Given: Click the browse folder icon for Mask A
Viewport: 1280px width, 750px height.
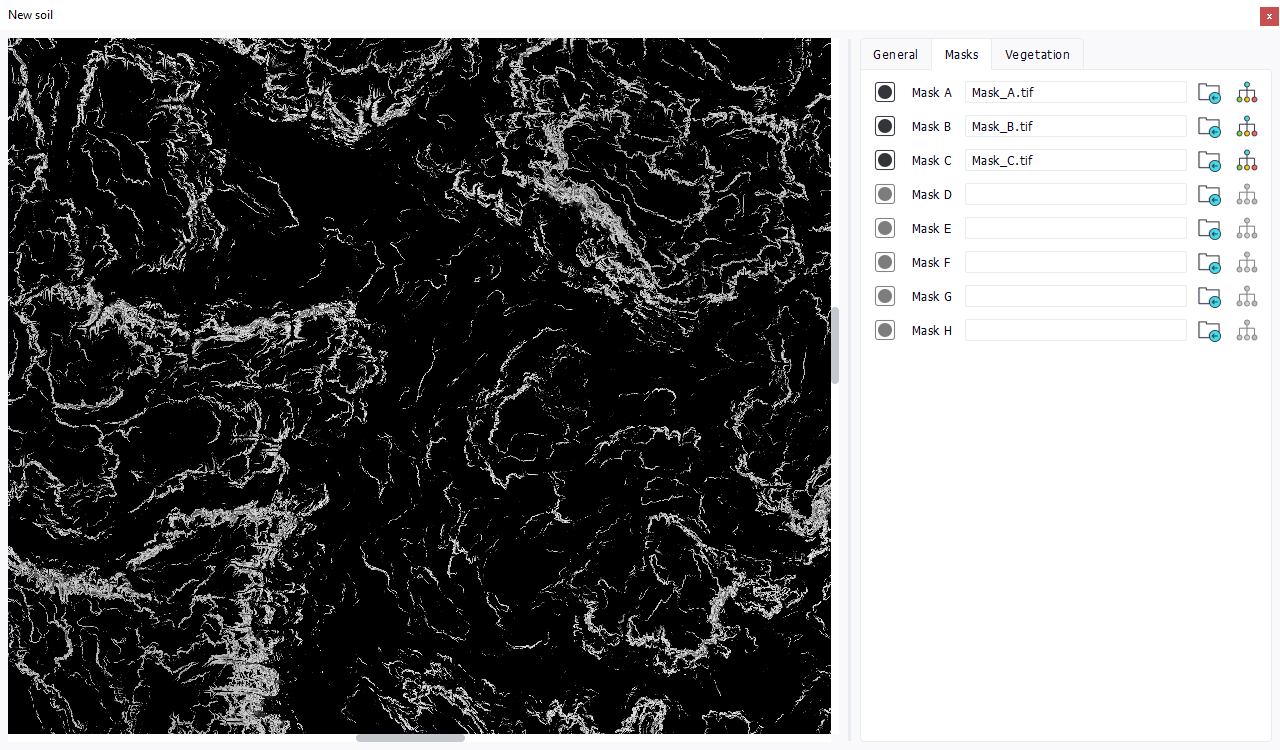Looking at the screenshot, I should click(x=1209, y=93).
